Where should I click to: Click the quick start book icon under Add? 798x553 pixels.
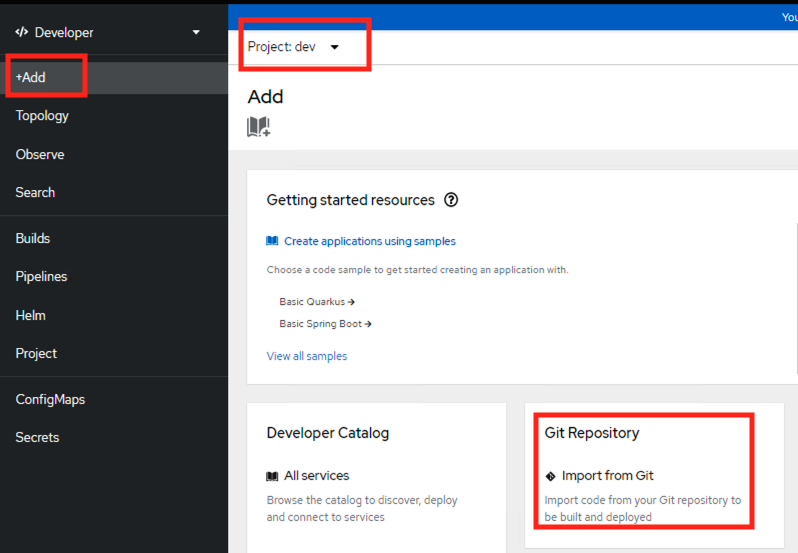pos(258,127)
